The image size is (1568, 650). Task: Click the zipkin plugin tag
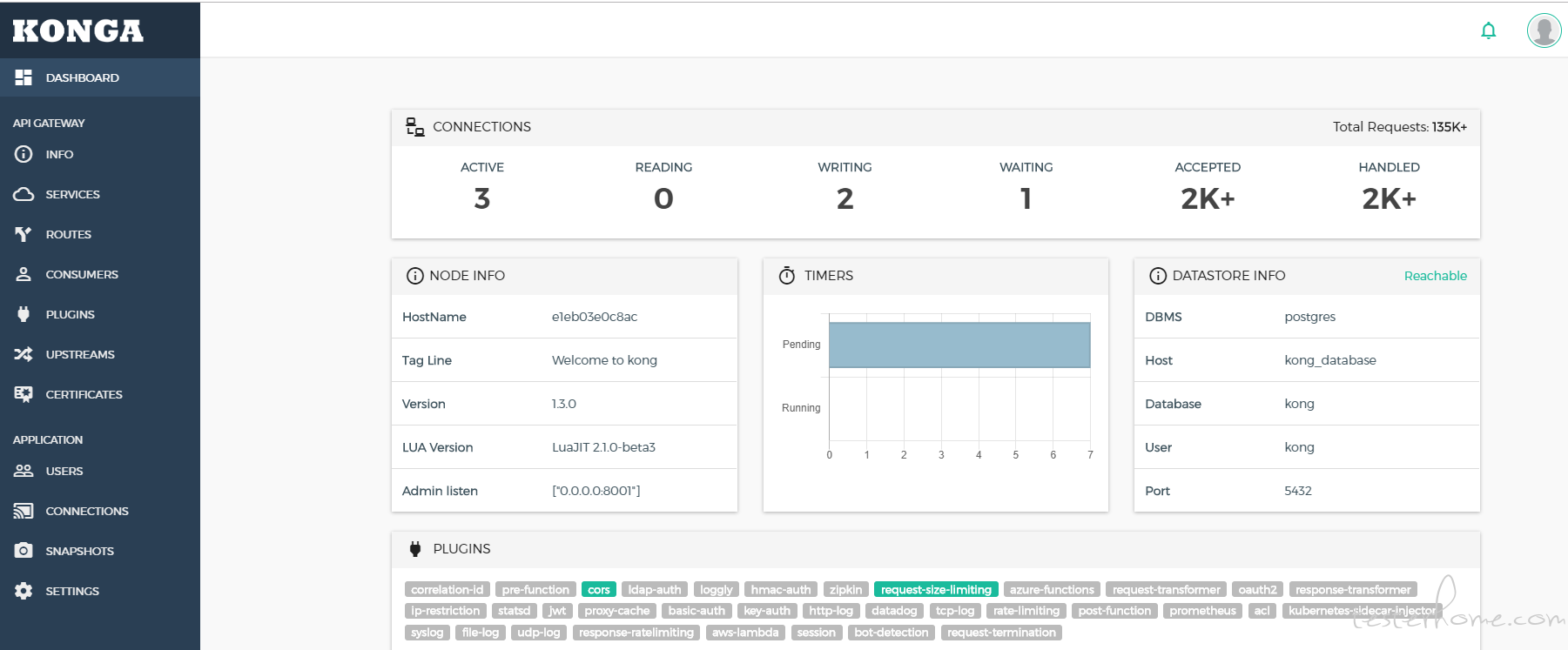(x=845, y=590)
